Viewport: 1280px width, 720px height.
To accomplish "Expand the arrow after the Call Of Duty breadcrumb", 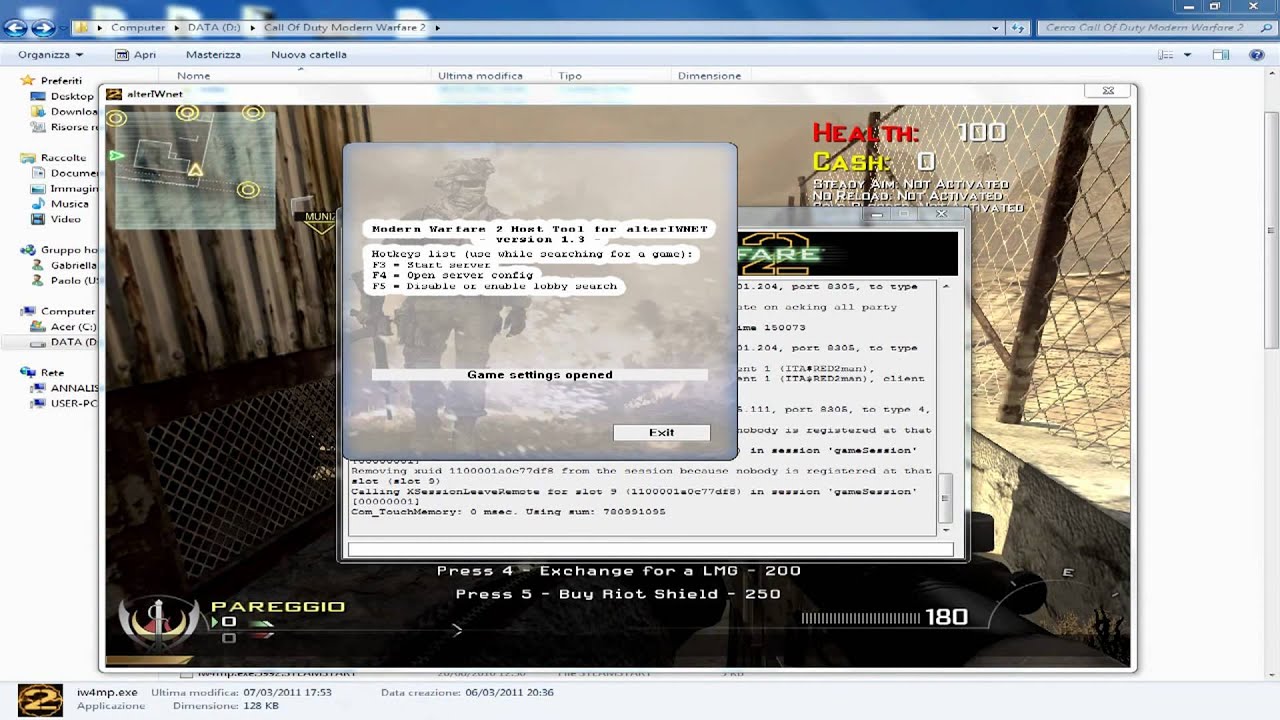I will (438, 28).
